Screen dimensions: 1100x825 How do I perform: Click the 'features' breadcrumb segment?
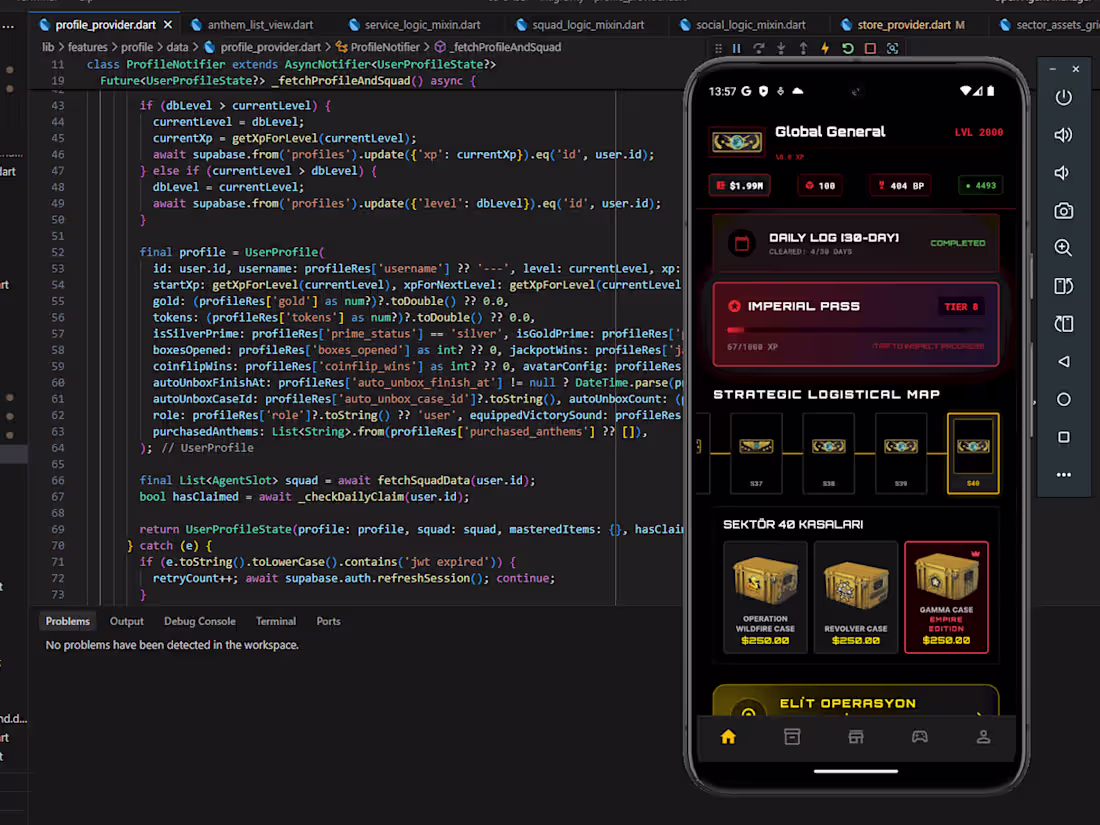(x=88, y=47)
